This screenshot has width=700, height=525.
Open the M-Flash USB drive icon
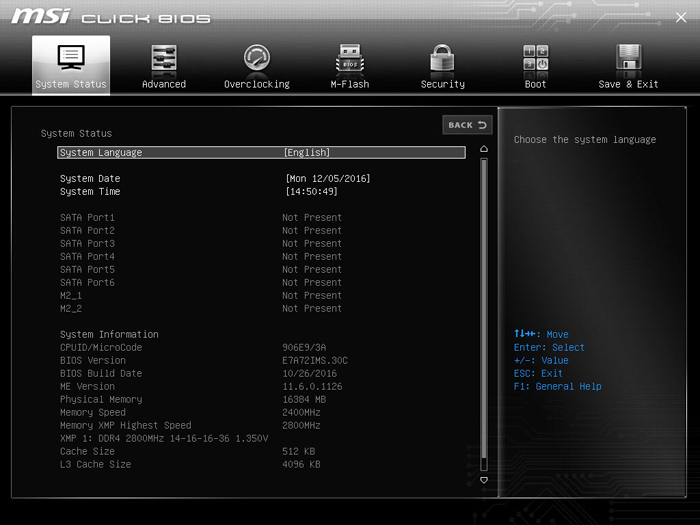point(350,58)
